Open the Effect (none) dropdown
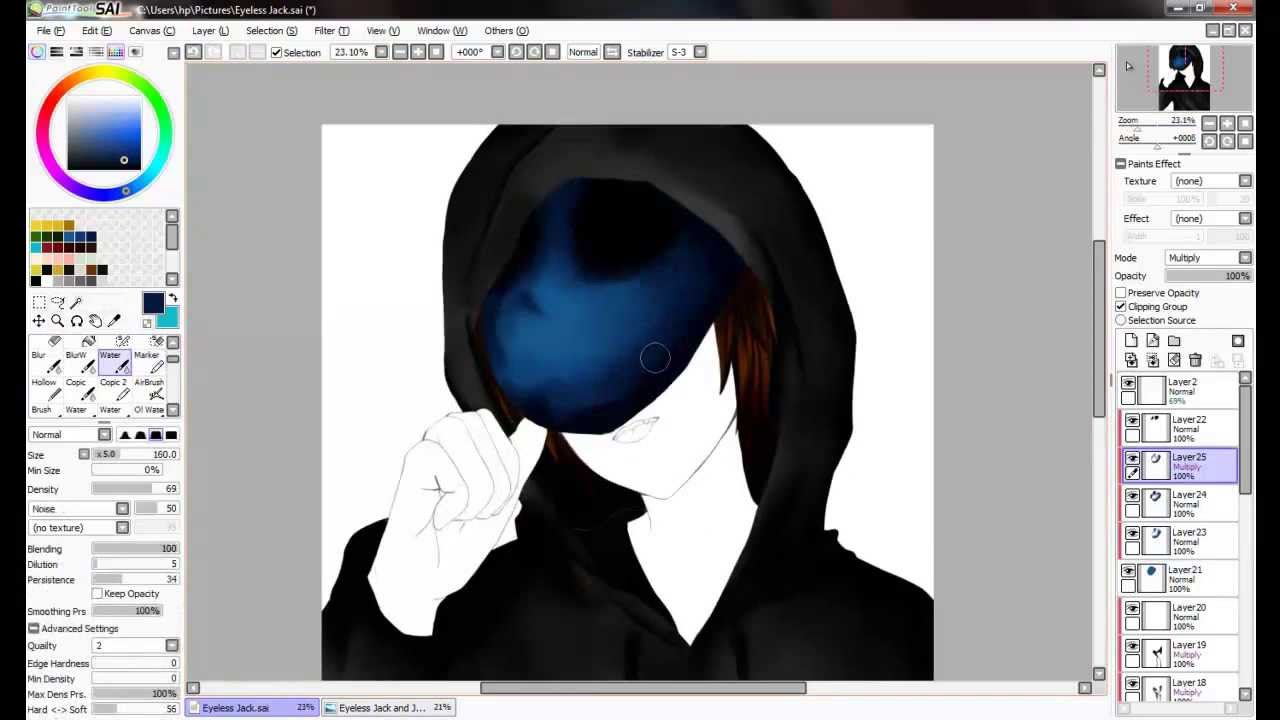Image resolution: width=1280 pixels, height=720 pixels. click(x=1212, y=218)
